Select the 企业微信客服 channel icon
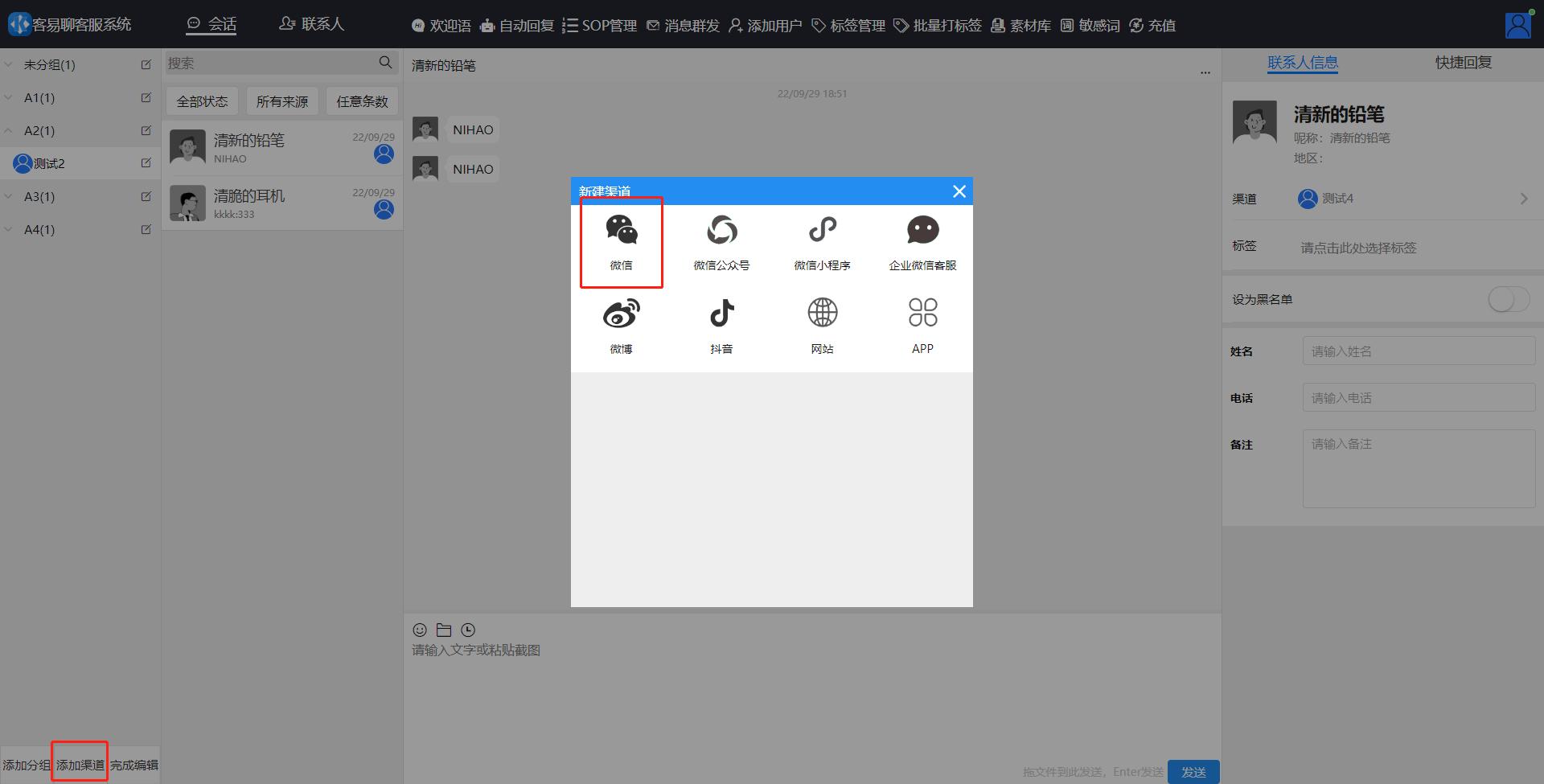Screen dimensions: 1544x784 923,231
